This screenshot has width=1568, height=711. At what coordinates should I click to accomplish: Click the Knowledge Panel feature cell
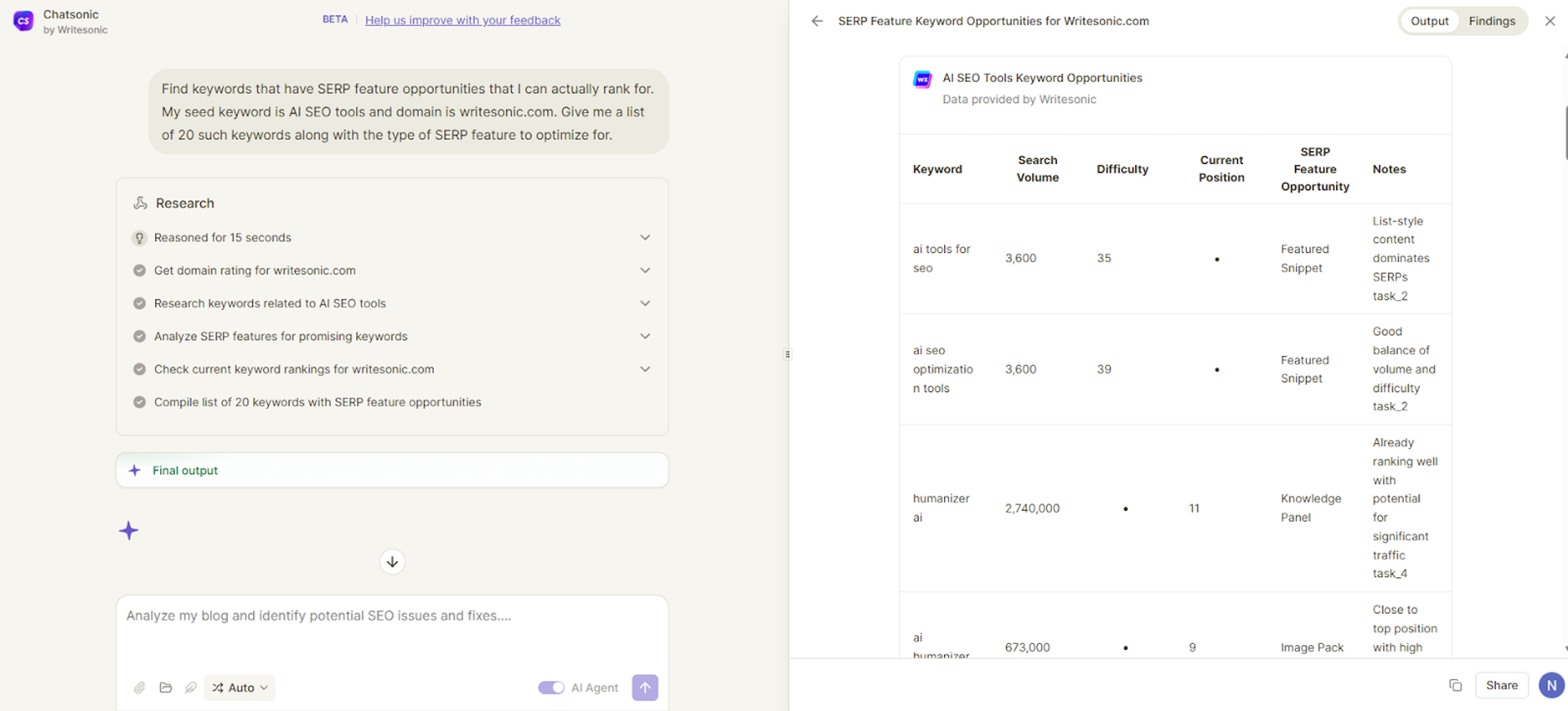pos(1311,508)
